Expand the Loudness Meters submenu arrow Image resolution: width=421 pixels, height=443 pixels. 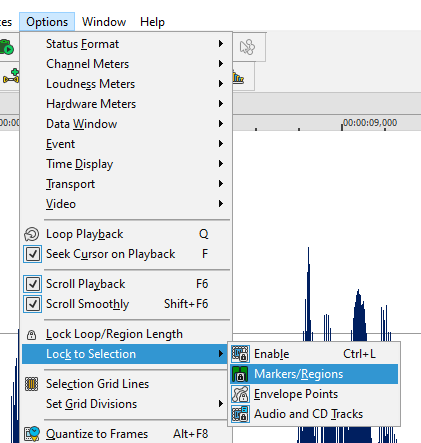pos(221,84)
